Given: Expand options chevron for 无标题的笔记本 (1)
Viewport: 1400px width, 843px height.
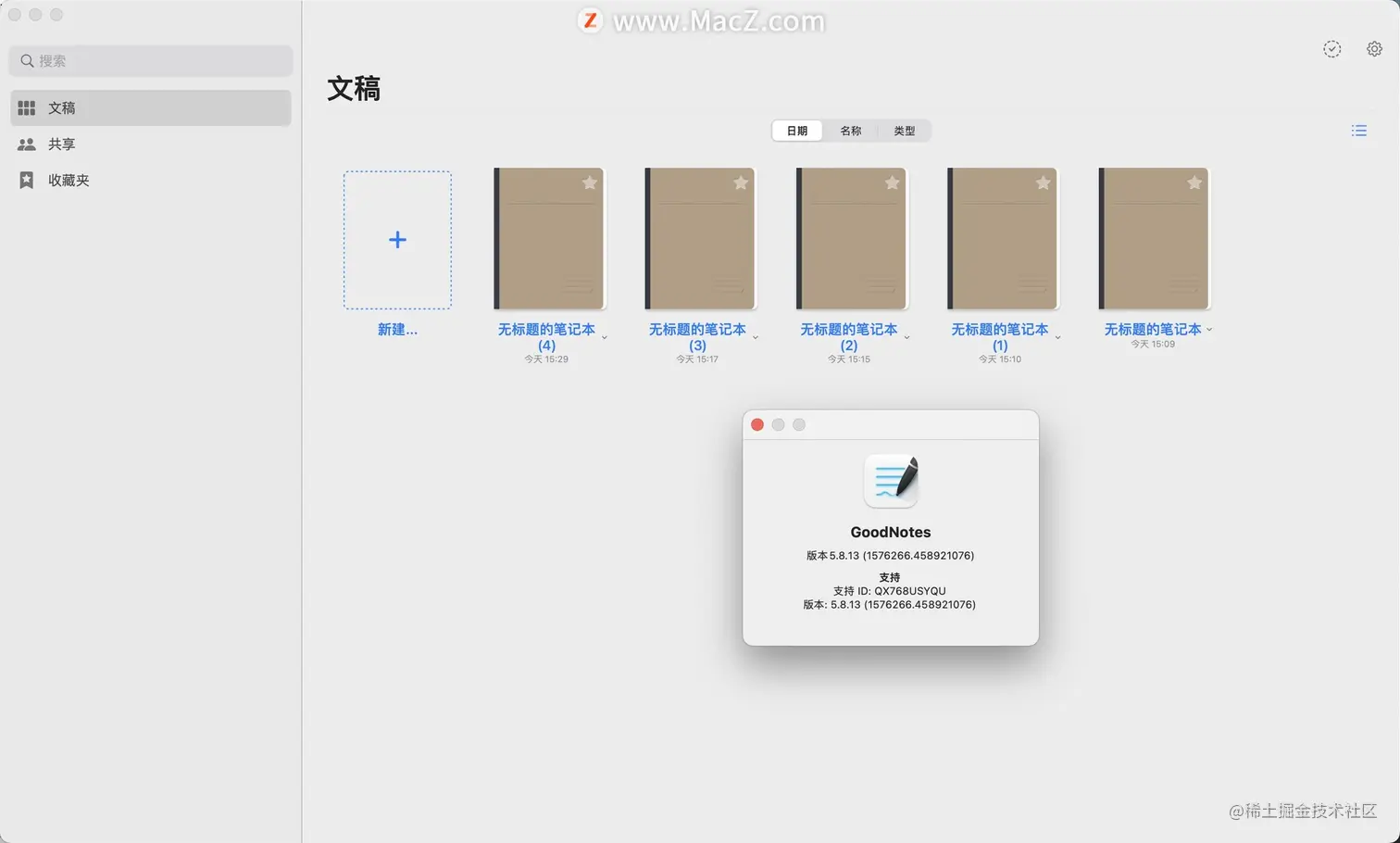Looking at the screenshot, I should [x=1057, y=338].
